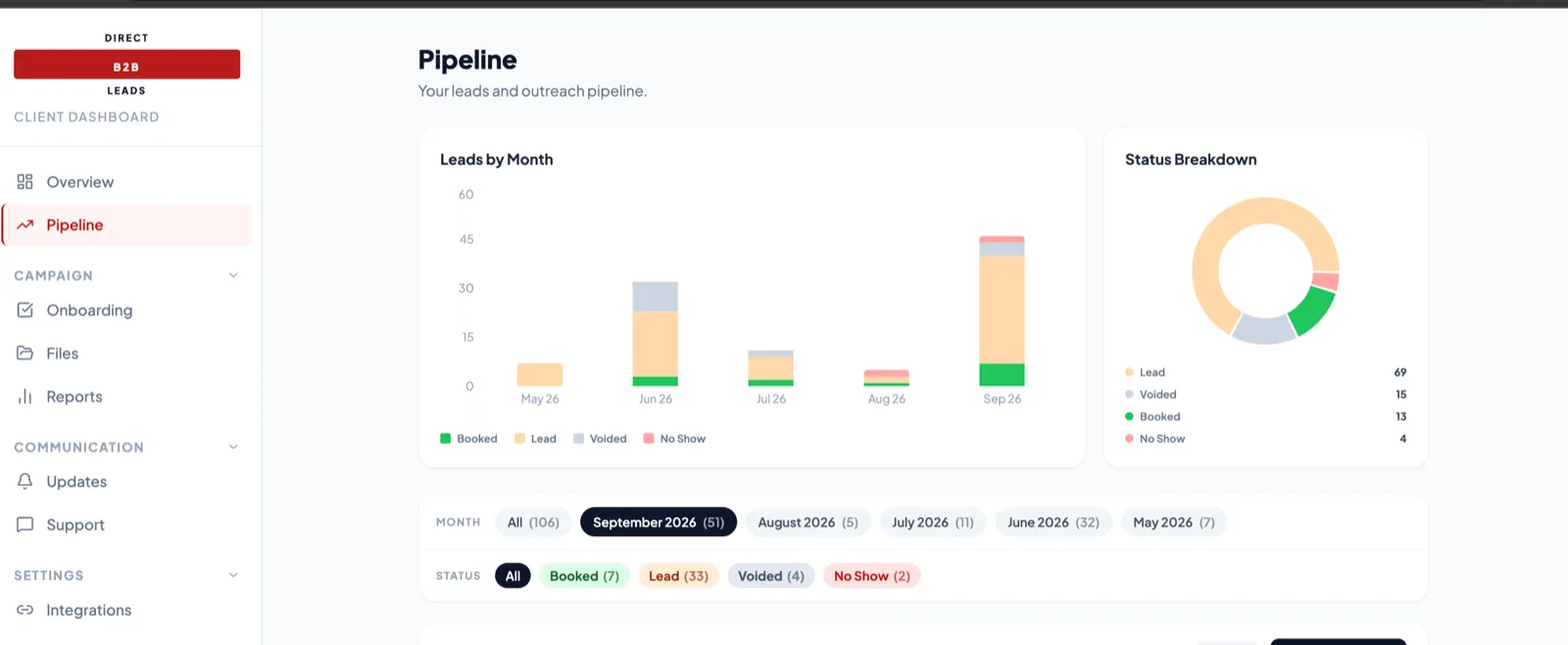This screenshot has width=1568, height=645.
Task: Click the Pipeline trend-line icon
Action: click(x=25, y=224)
